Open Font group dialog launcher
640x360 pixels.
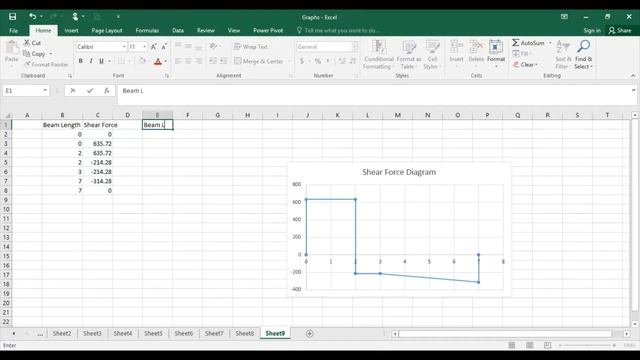[x=167, y=76]
